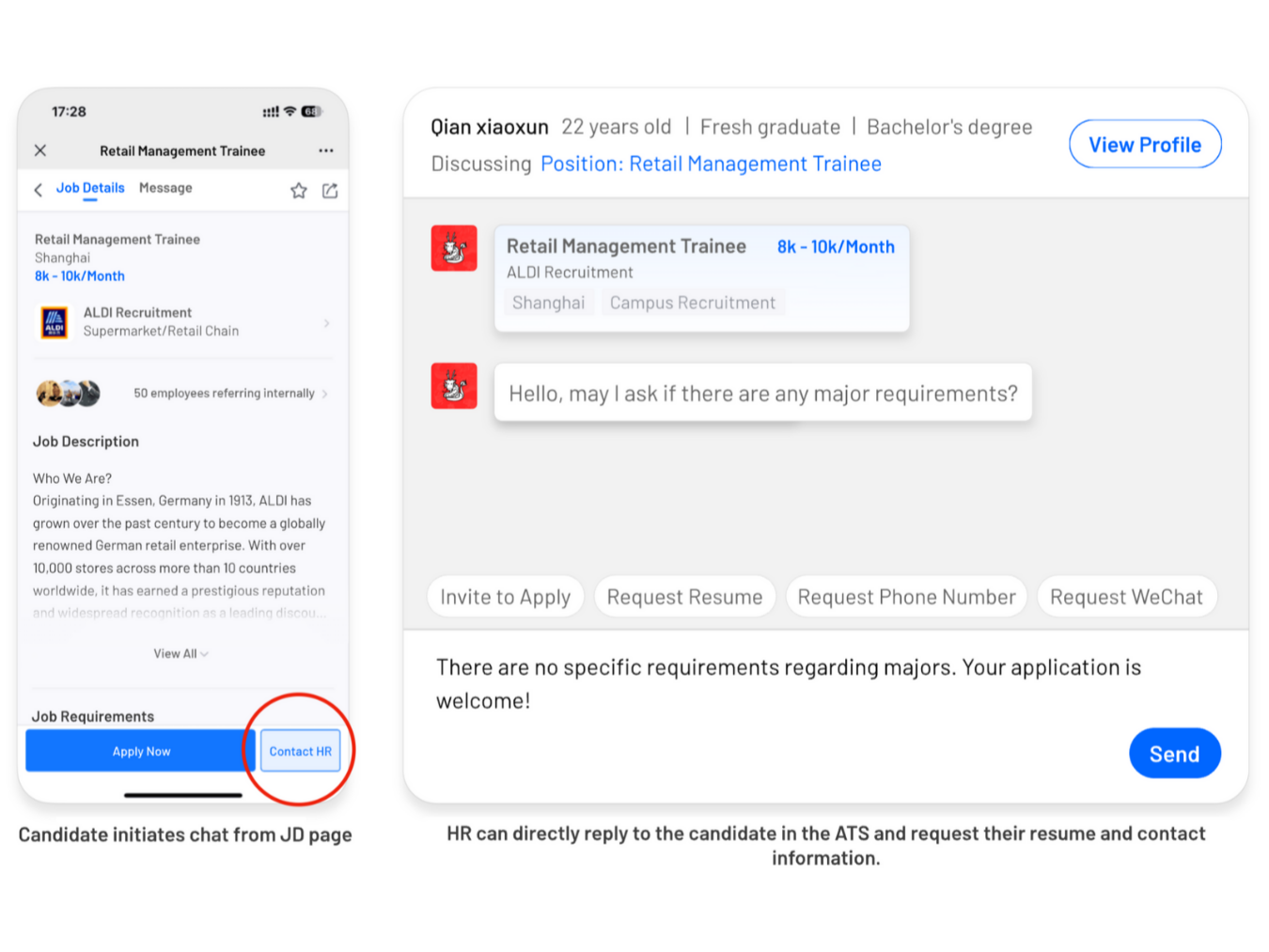Favorite the job with the star icon
This screenshot has width=1269, height=952.
tap(299, 191)
